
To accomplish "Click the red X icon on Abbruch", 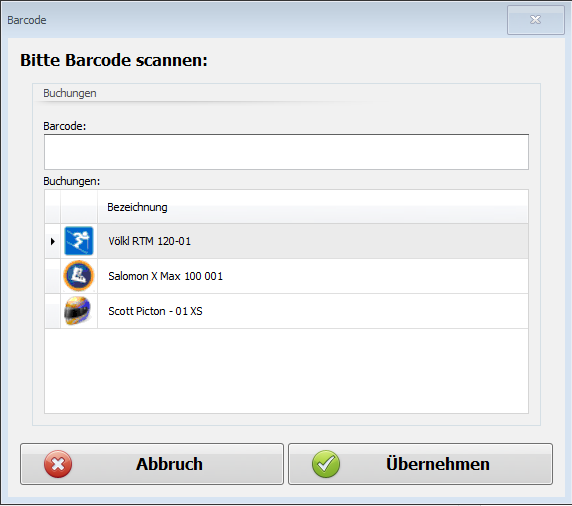I will point(58,464).
